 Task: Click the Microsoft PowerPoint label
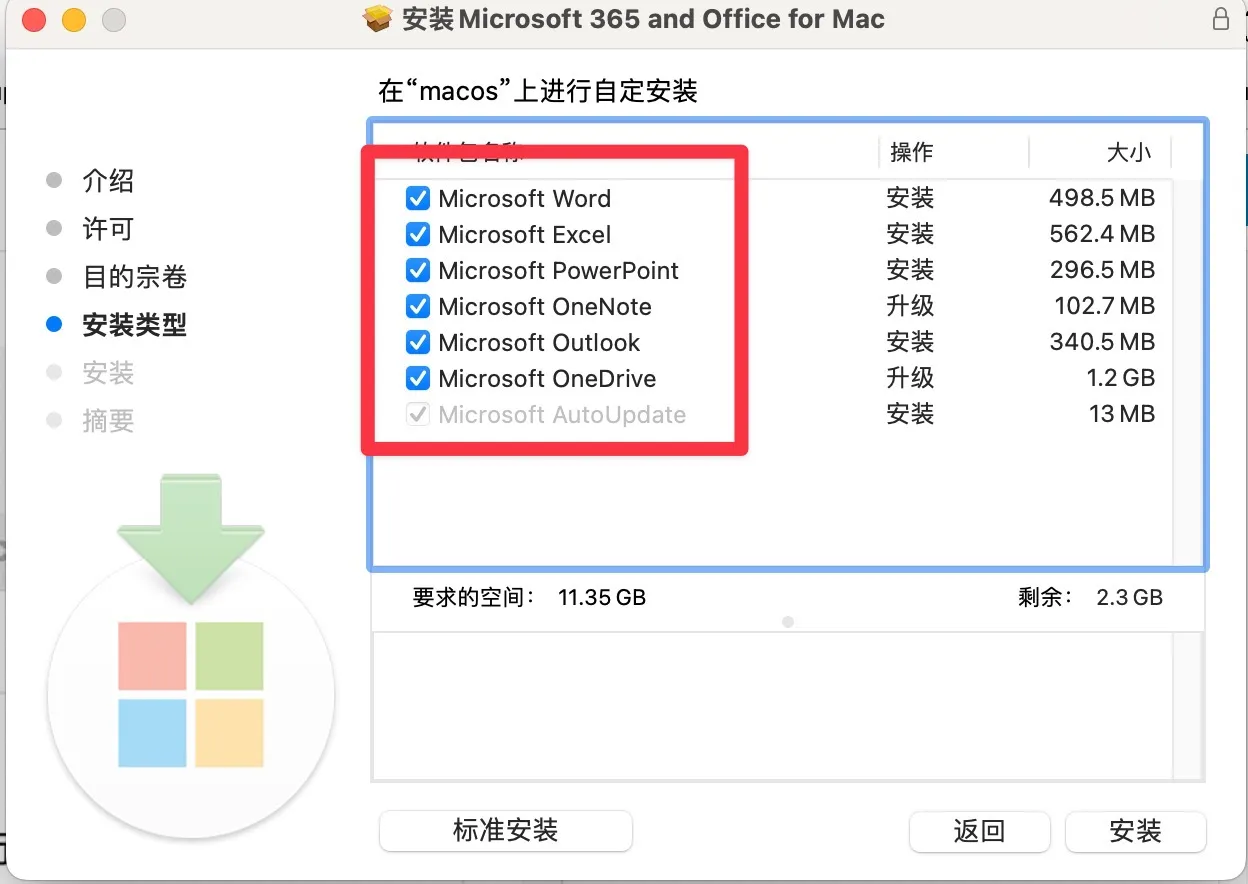pos(559,270)
